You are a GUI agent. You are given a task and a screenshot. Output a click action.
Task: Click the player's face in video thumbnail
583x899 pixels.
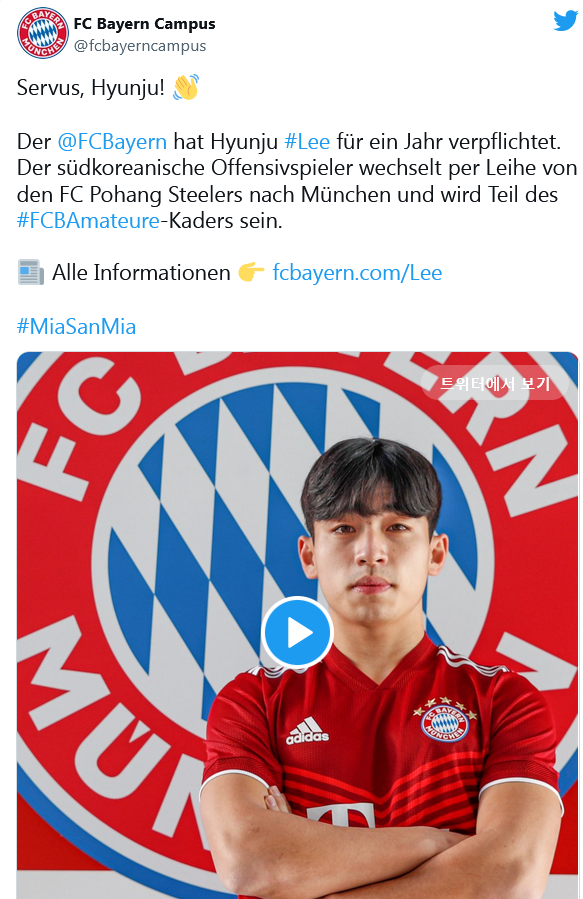pyautogui.click(x=371, y=556)
